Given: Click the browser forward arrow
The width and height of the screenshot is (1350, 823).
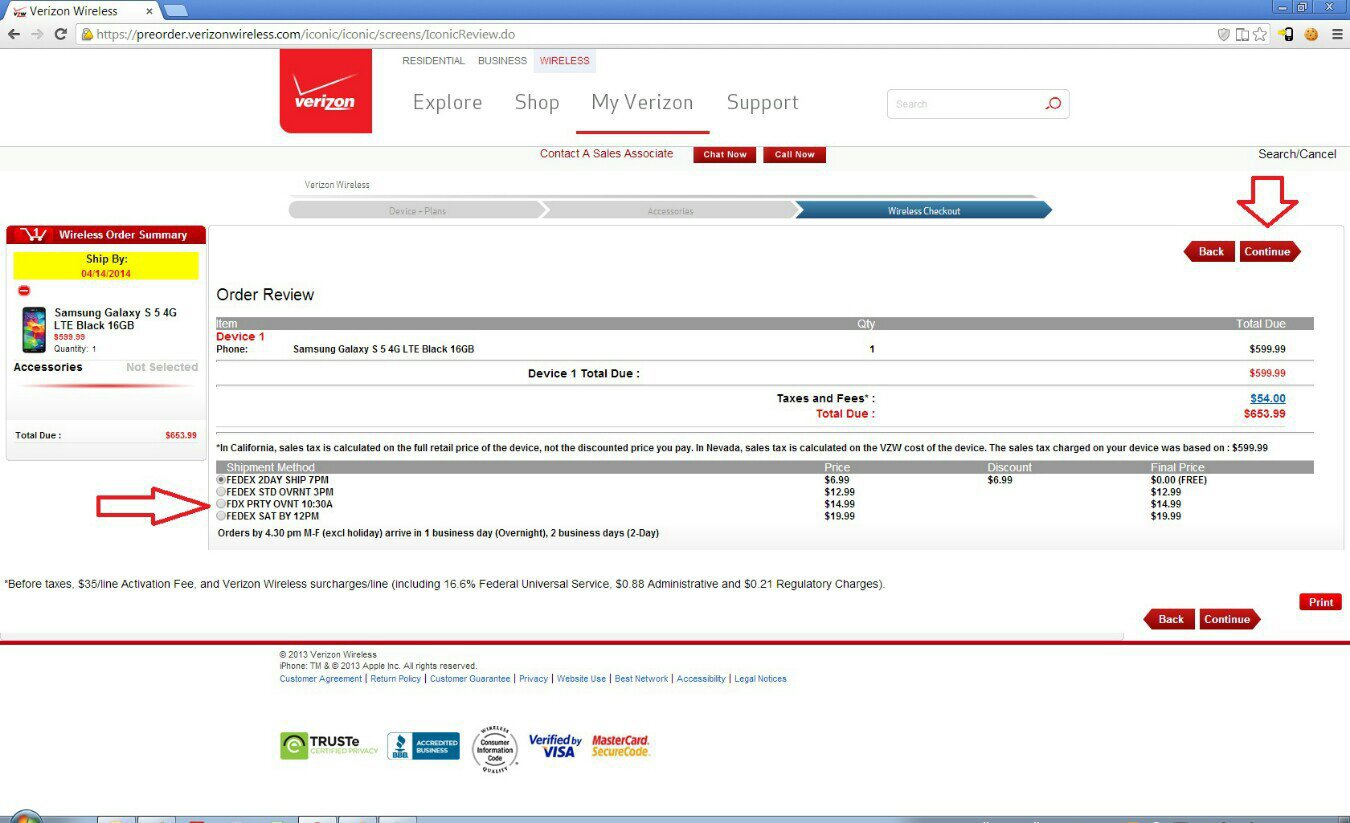Looking at the screenshot, I should pos(36,34).
